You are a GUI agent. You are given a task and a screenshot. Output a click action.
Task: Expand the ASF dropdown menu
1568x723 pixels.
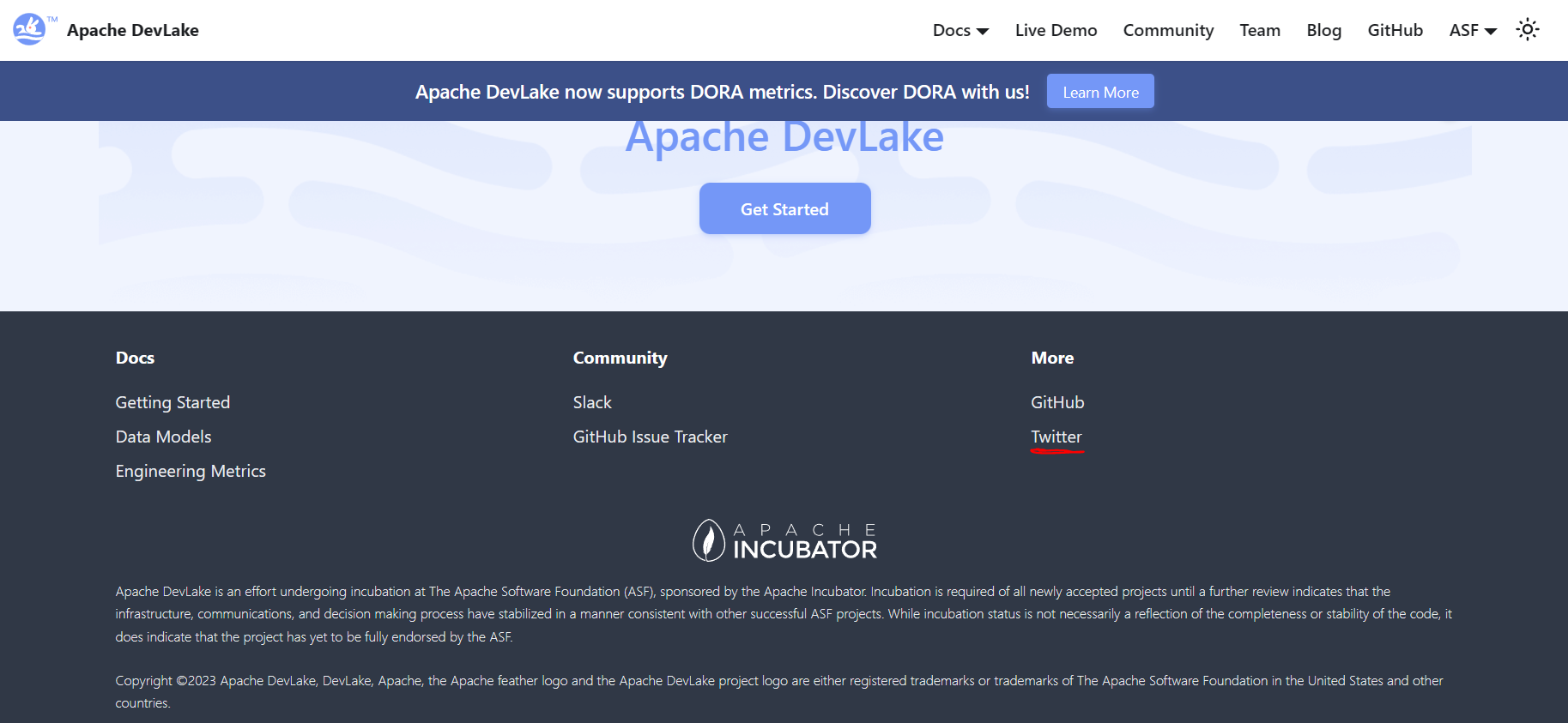click(x=1473, y=30)
